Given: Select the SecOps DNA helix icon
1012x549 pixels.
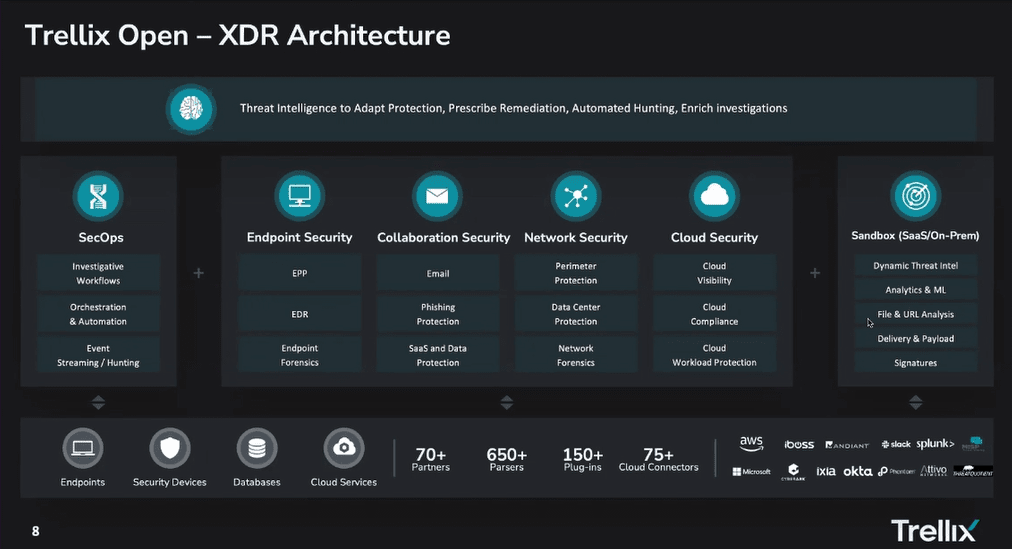Looking at the screenshot, I should tap(98, 196).
